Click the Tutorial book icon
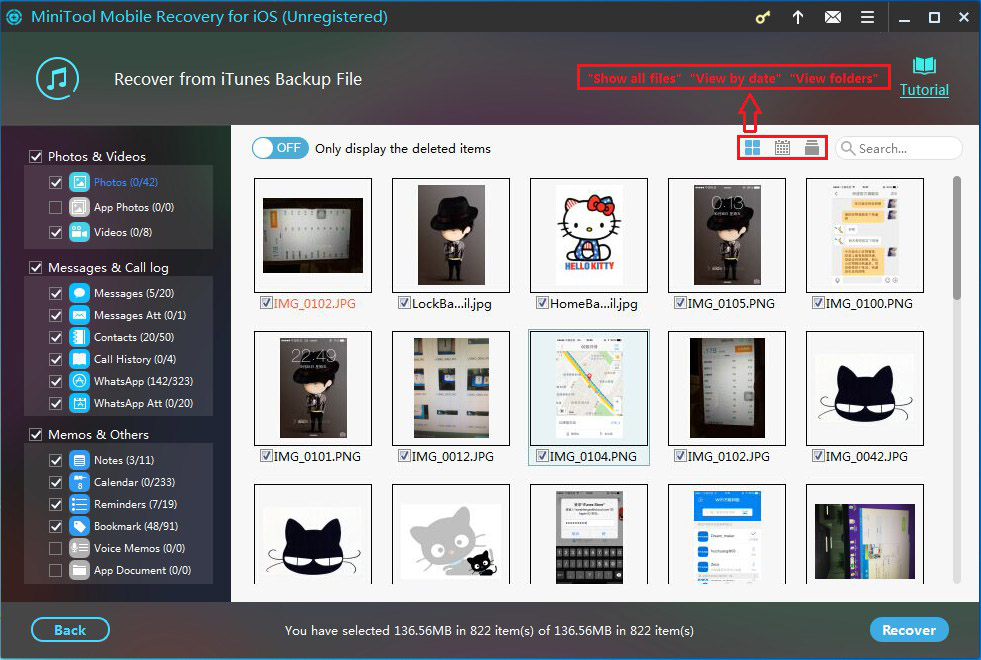981x660 pixels. click(924, 66)
